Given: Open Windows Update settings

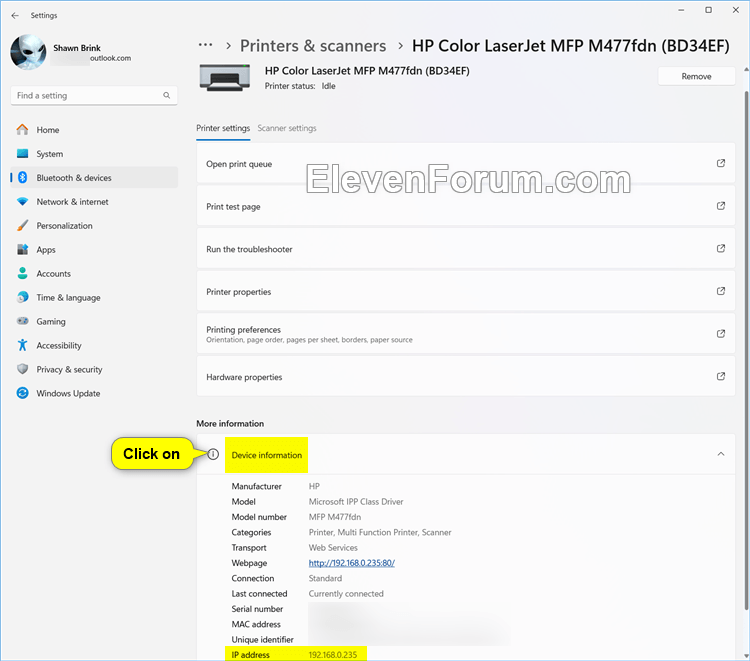Looking at the screenshot, I should pyautogui.click(x=94, y=393).
